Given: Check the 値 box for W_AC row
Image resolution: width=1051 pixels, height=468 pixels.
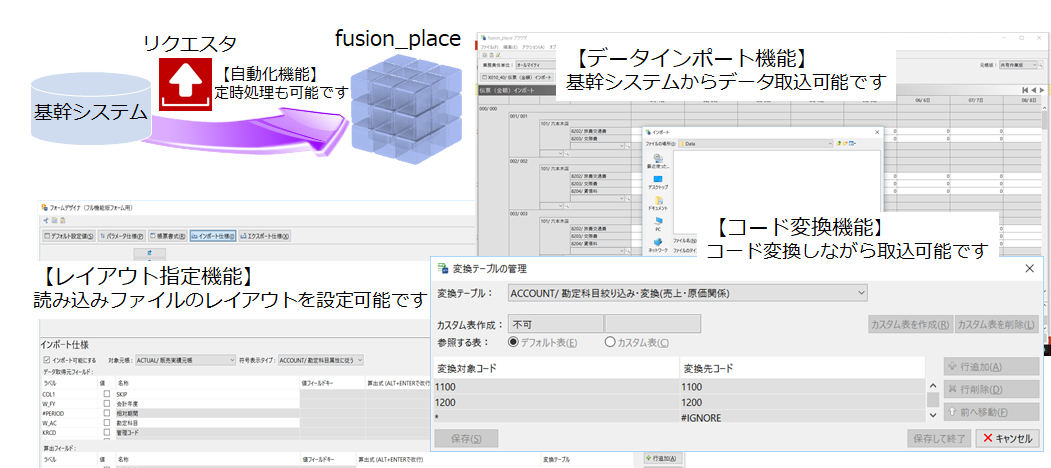Looking at the screenshot, I should 106,423.
